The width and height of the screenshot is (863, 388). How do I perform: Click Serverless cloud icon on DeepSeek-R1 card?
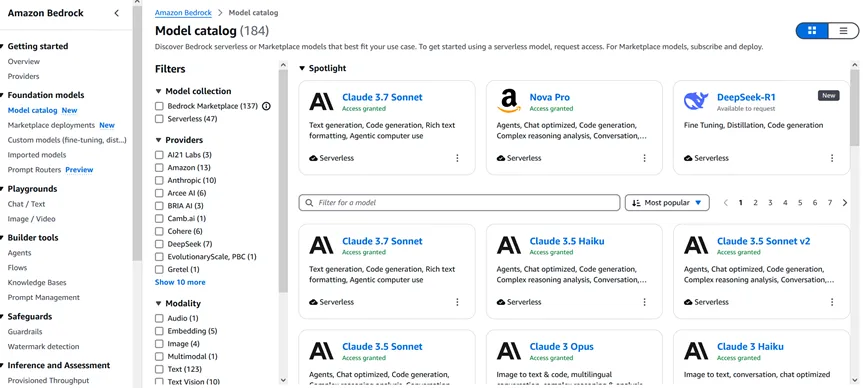688,159
